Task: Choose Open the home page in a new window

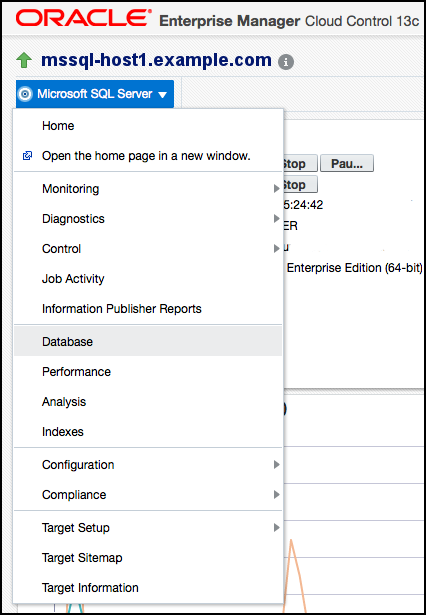Action: click(x=148, y=156)
